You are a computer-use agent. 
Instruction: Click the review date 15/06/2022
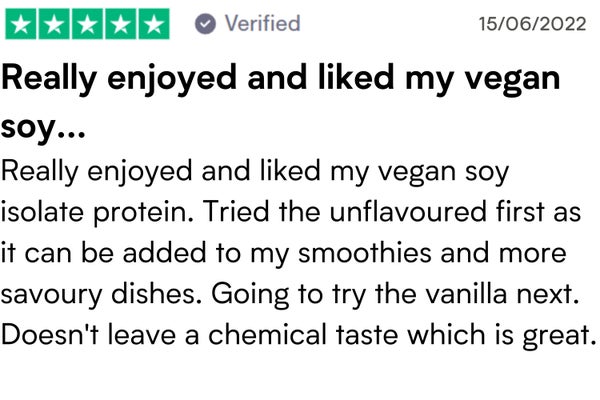point(532,24)
